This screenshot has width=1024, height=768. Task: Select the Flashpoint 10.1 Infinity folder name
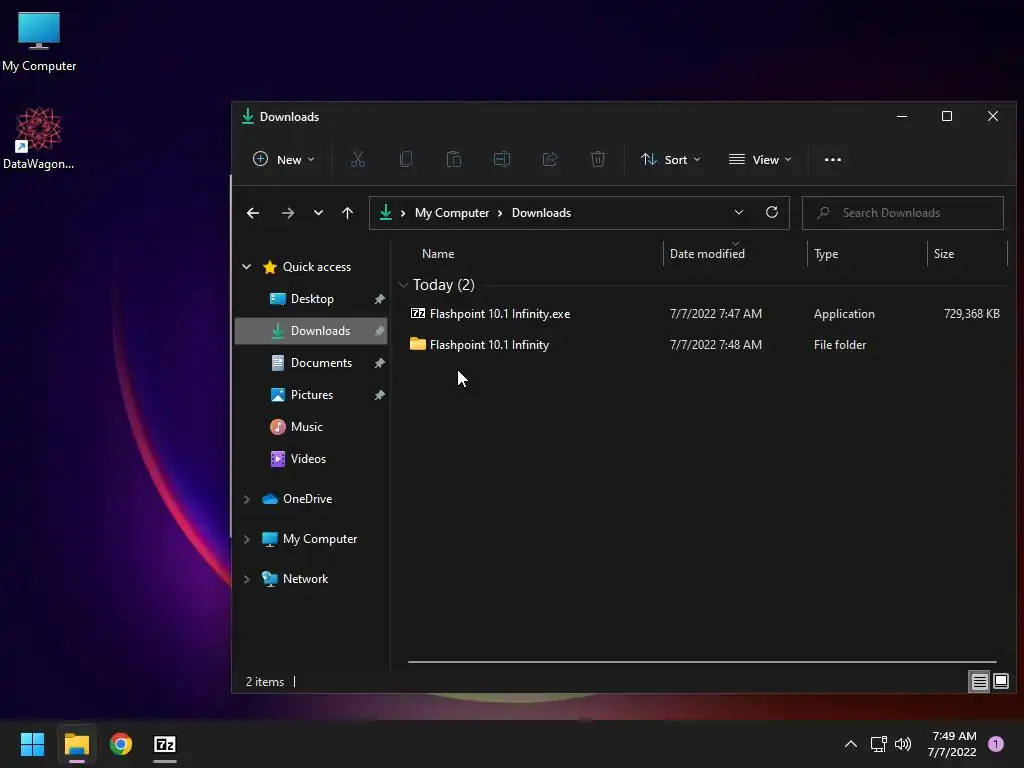pos(489,344)
